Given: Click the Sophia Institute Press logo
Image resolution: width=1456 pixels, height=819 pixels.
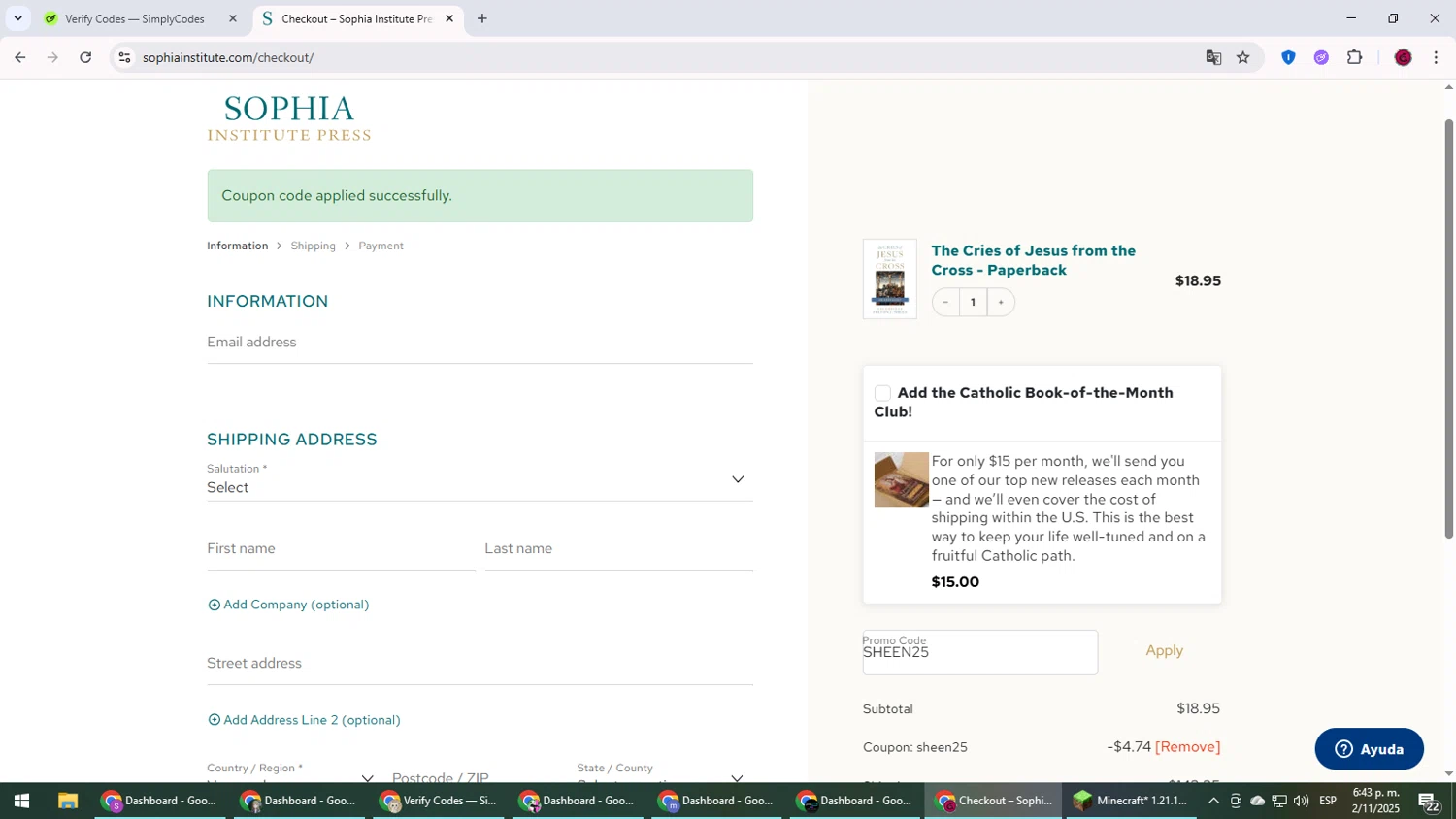Looking at the screenshot, I should [288, 117].
